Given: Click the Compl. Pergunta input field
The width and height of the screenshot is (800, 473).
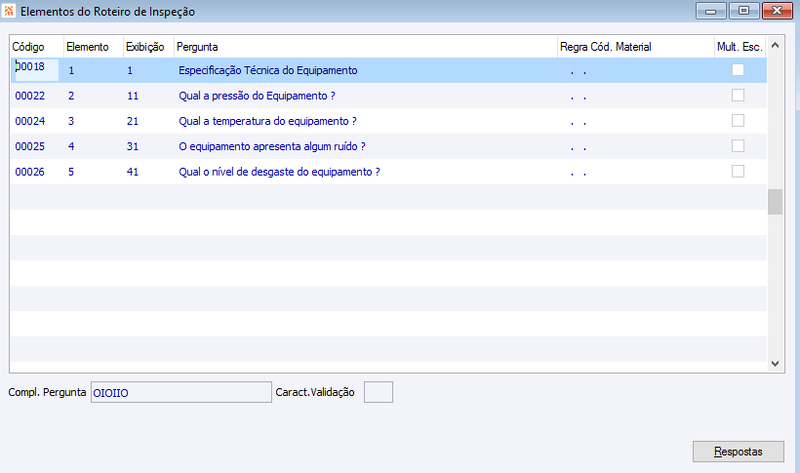Looking at the screenshot, I should (181, 392).
